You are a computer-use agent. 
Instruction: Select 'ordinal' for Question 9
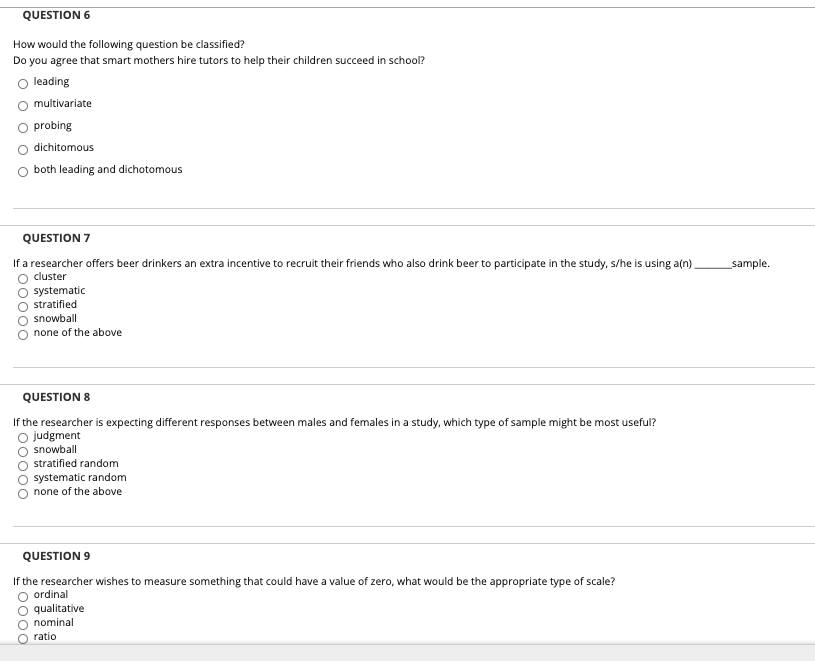(x=22, y=595)
